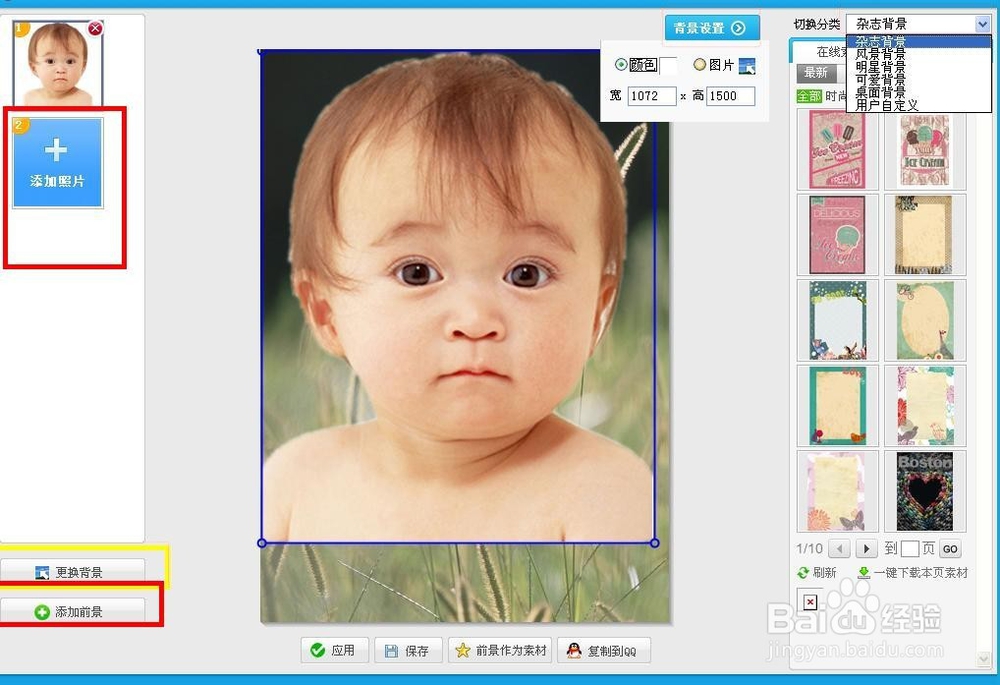Choose 风景背景 in the dropdown list
Screen dimensions: 1000x685
[918, 54]
